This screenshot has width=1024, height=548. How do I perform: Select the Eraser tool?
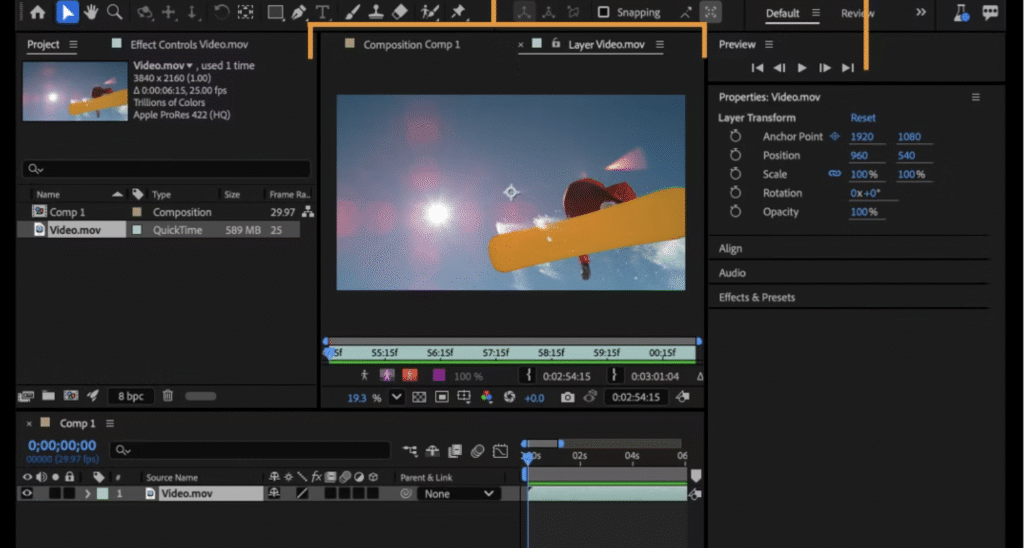click(x=400, y=12)
